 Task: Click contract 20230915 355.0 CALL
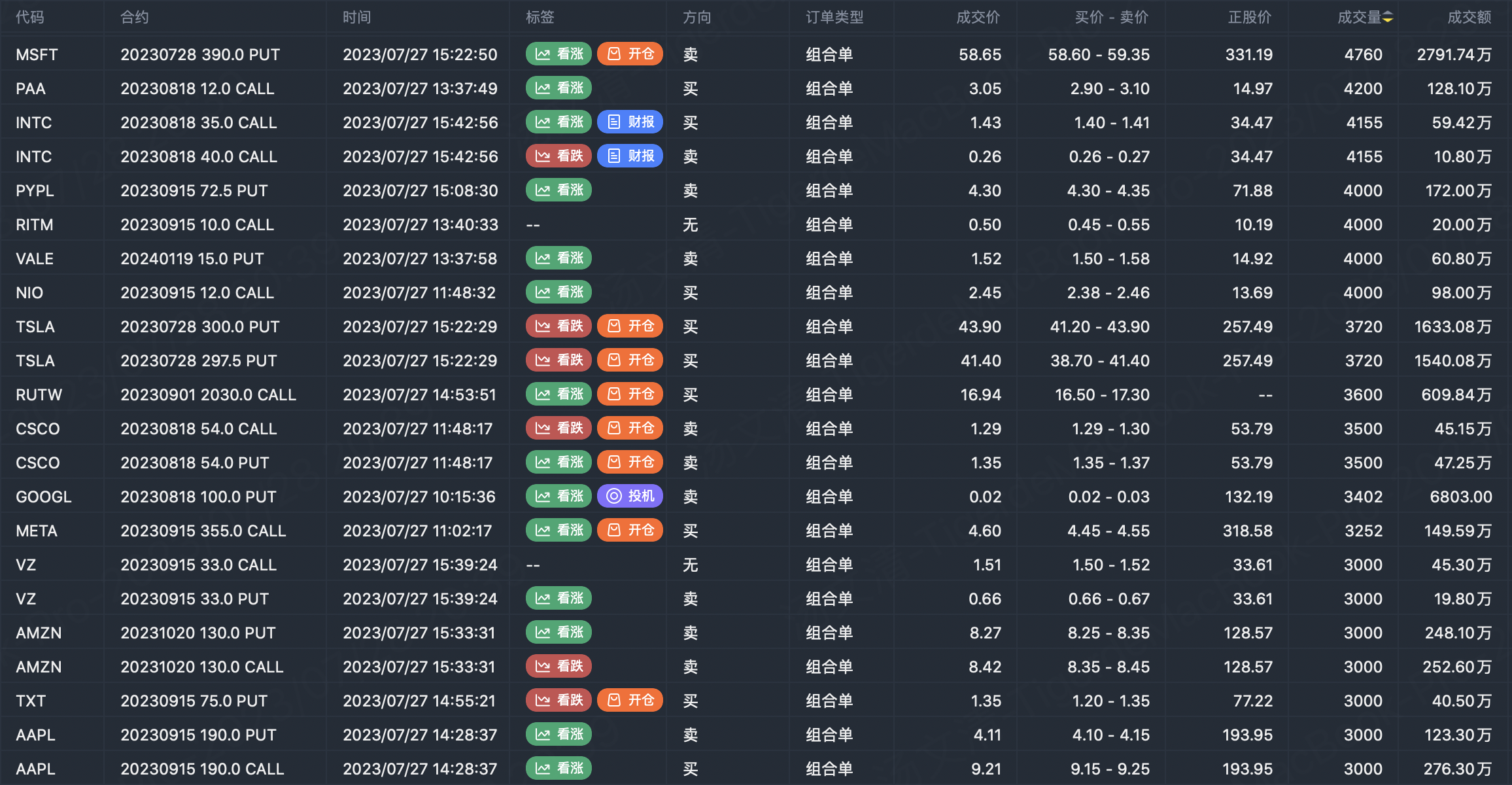pos(203,531)
